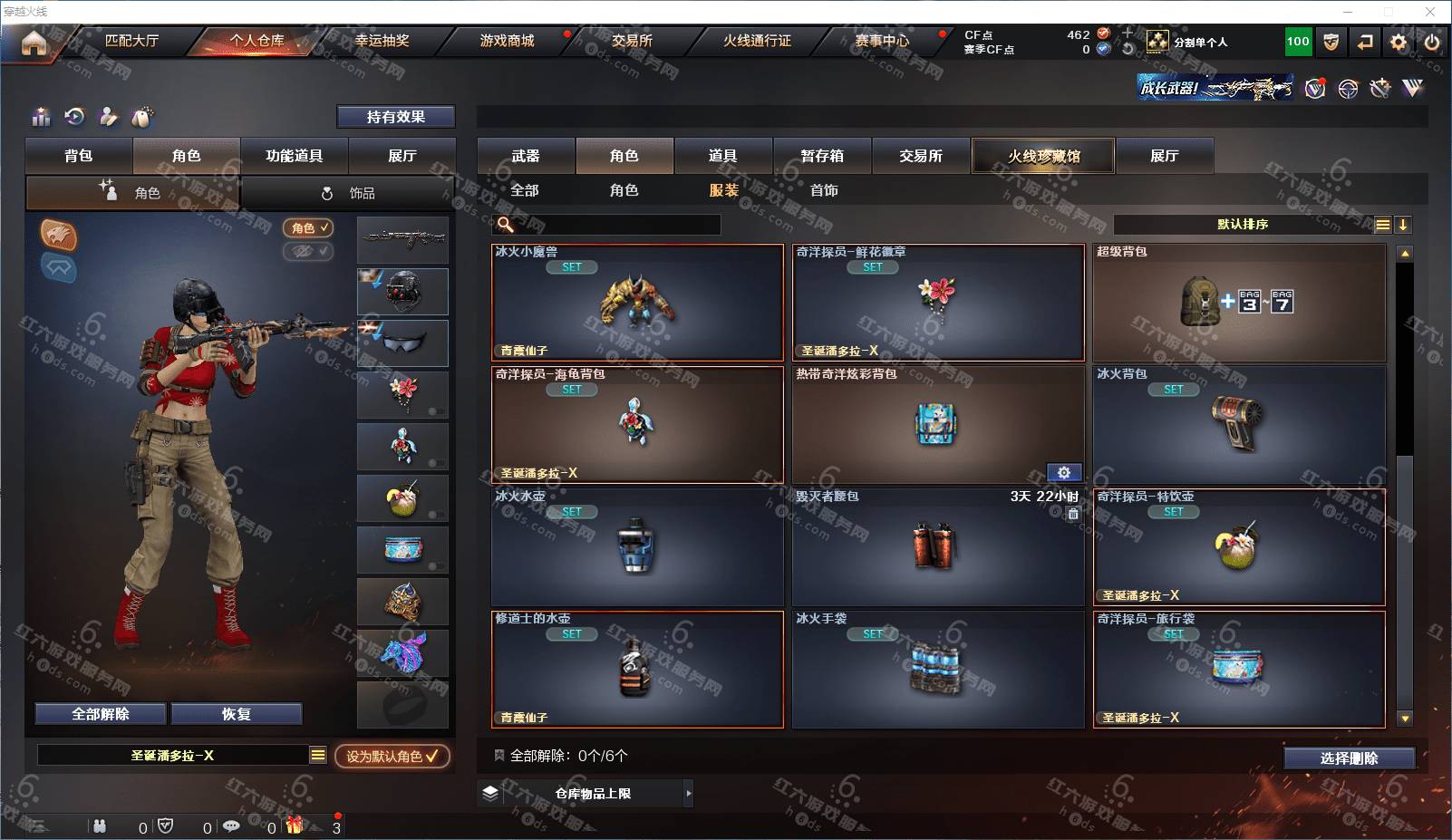Viewport: 1452px width, 840px height.
Task: Go to the home lobby icon
Action: pos(34,43)
